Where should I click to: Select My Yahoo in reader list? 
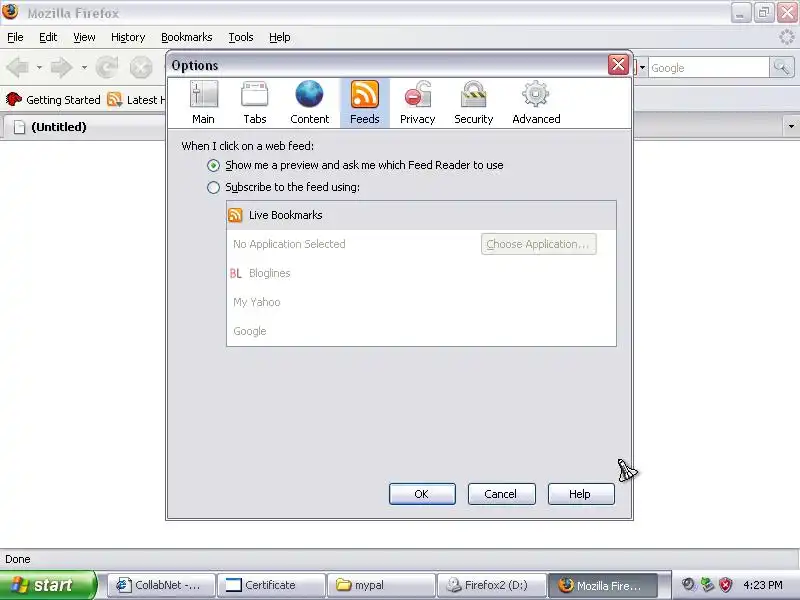point(421,302)
